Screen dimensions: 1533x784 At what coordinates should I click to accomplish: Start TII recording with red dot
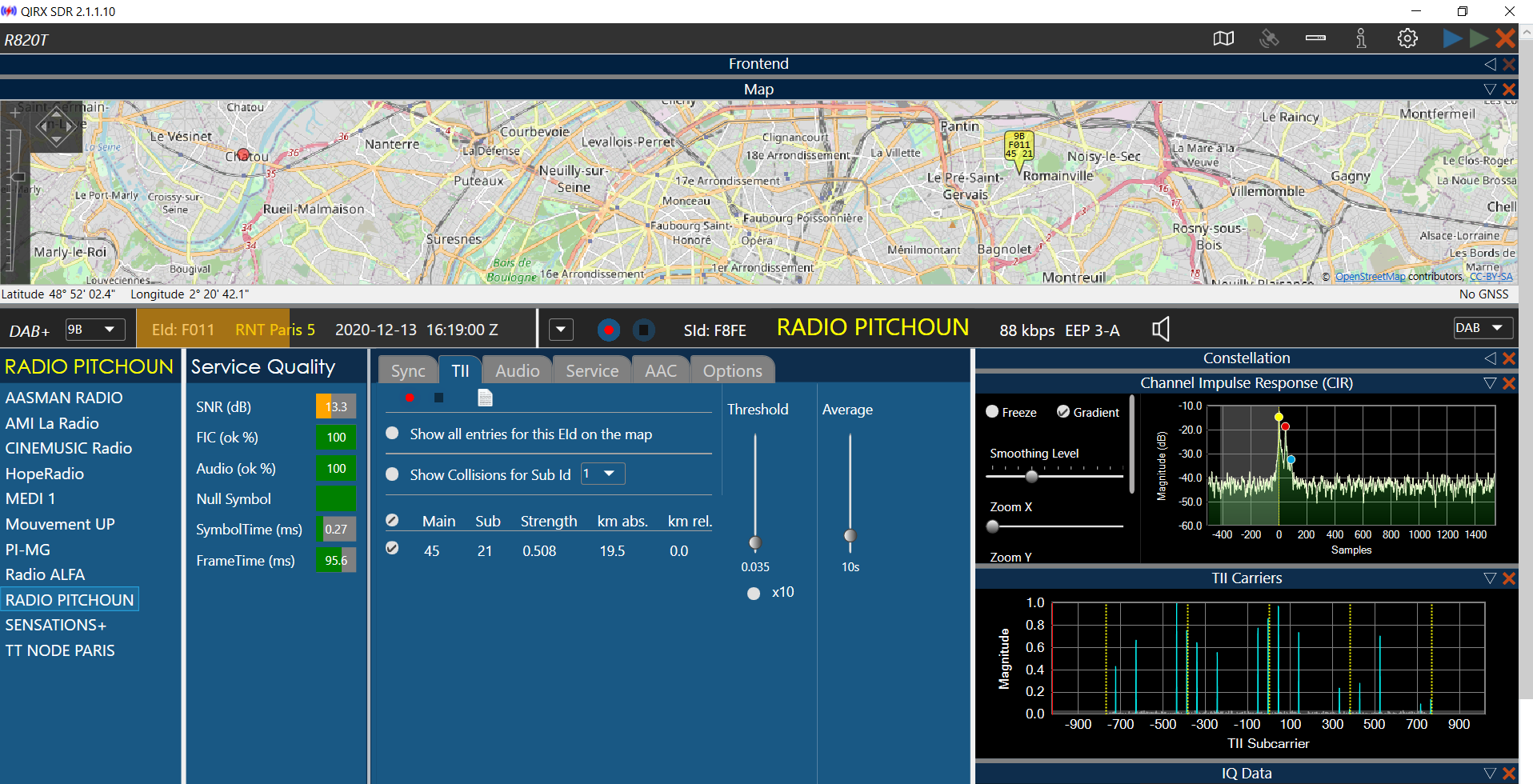[x=410, y=398]
